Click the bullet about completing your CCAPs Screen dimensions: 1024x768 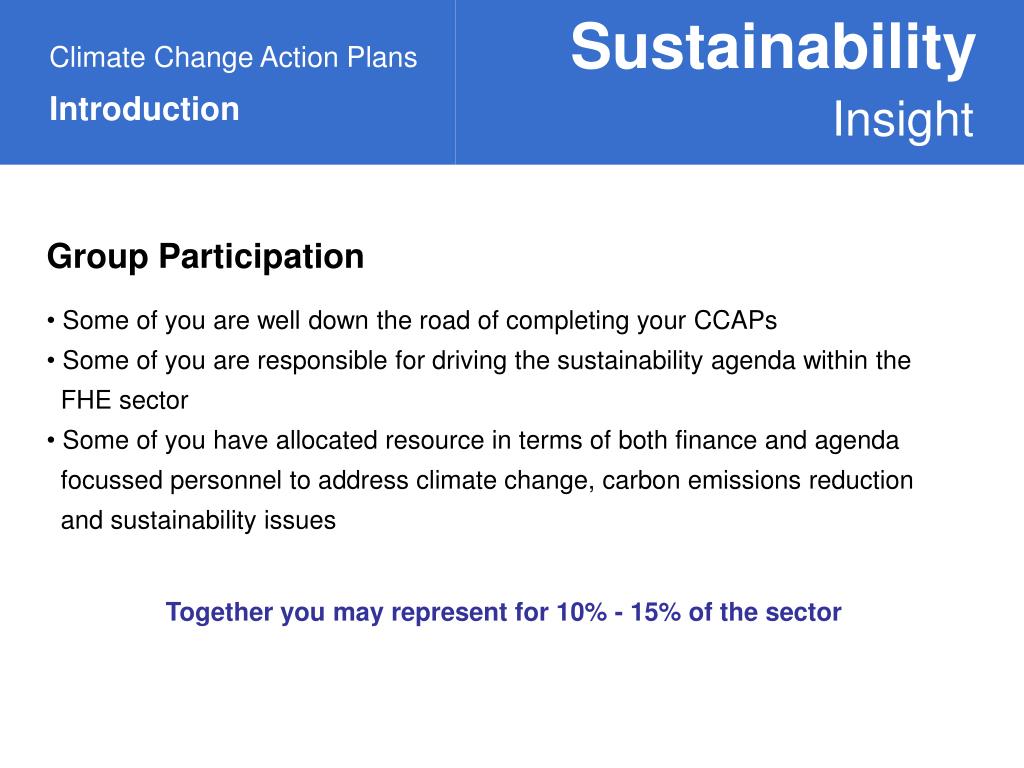412,321
